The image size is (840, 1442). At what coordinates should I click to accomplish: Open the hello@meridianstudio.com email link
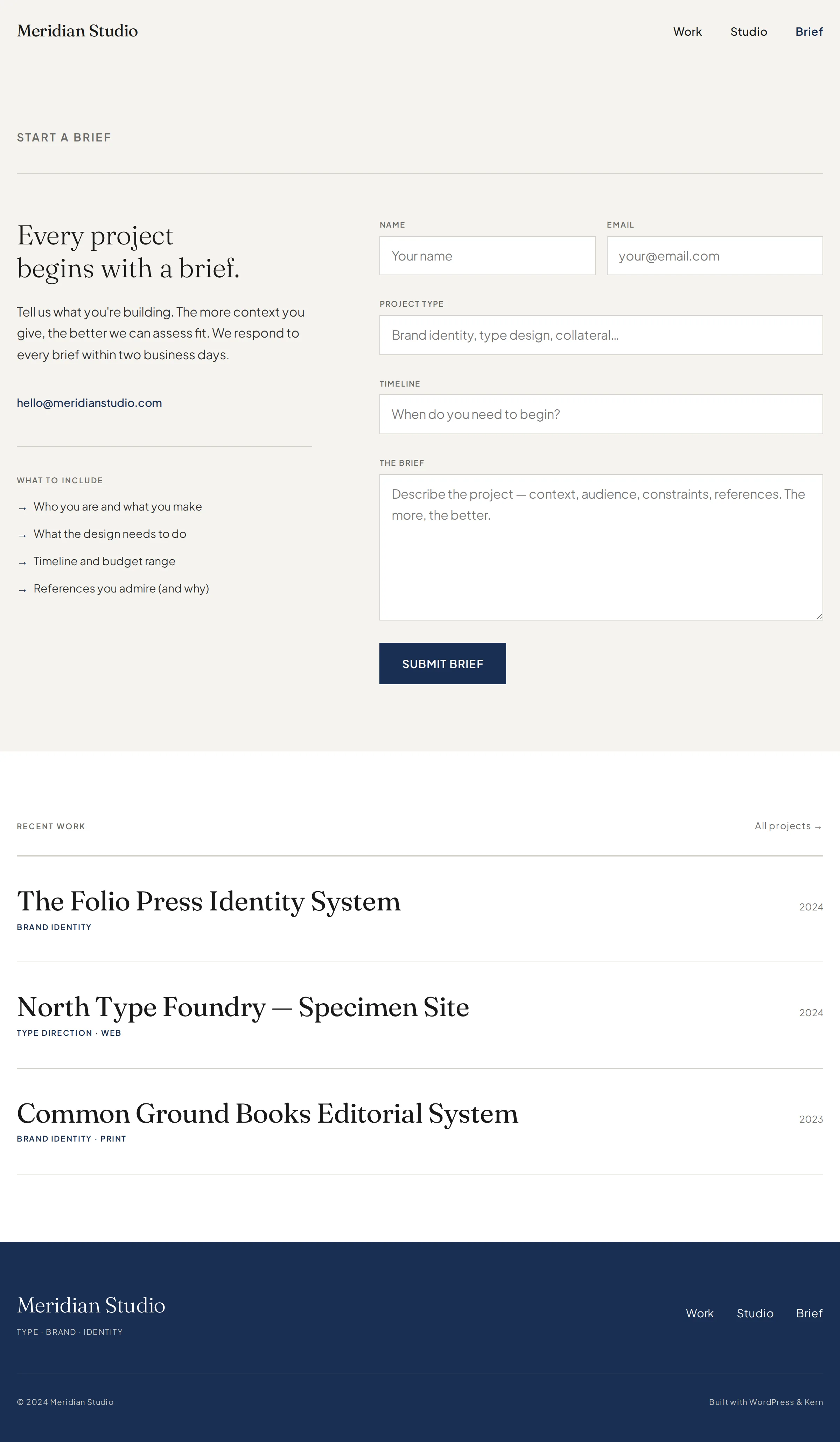pos(89,403)
